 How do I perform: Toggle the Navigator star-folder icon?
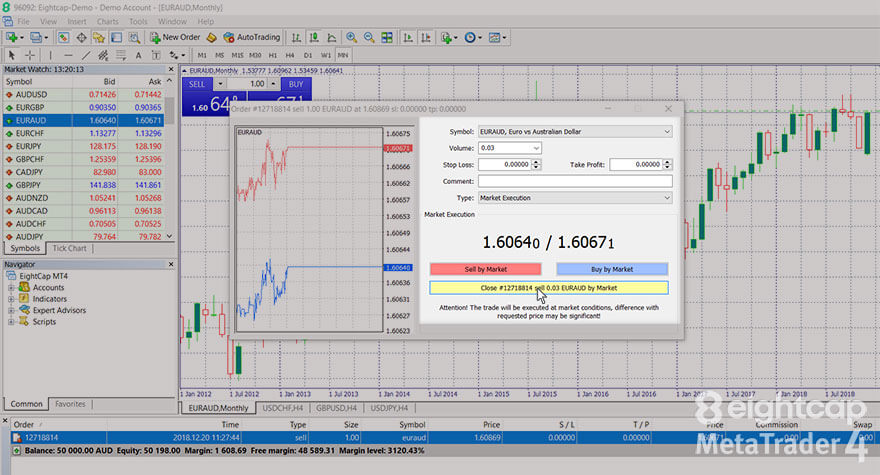[x=99, y=38]
